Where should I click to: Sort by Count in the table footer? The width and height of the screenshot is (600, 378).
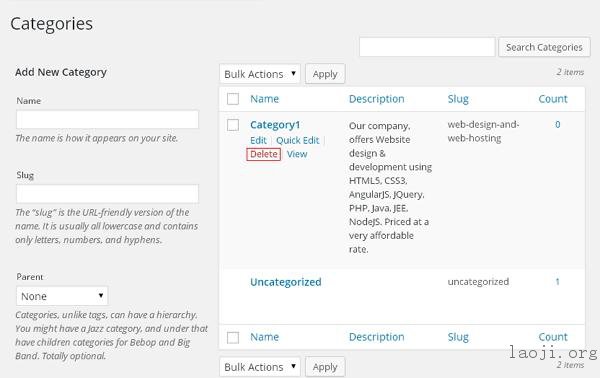pyautogui.click(x=553, y=337)
